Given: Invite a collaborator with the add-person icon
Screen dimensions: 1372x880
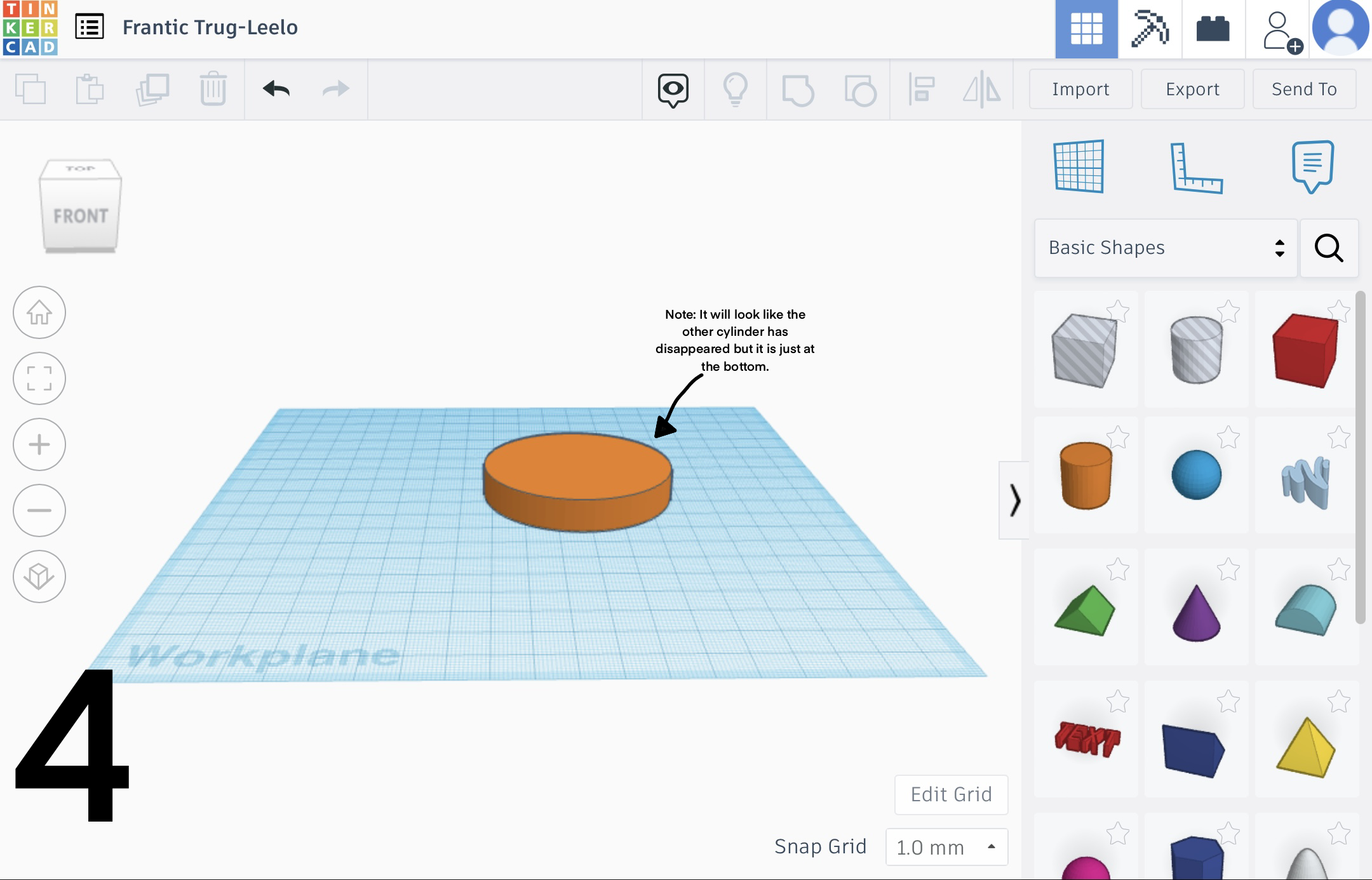Looking at the screenshot, I should pos(1282,32).
